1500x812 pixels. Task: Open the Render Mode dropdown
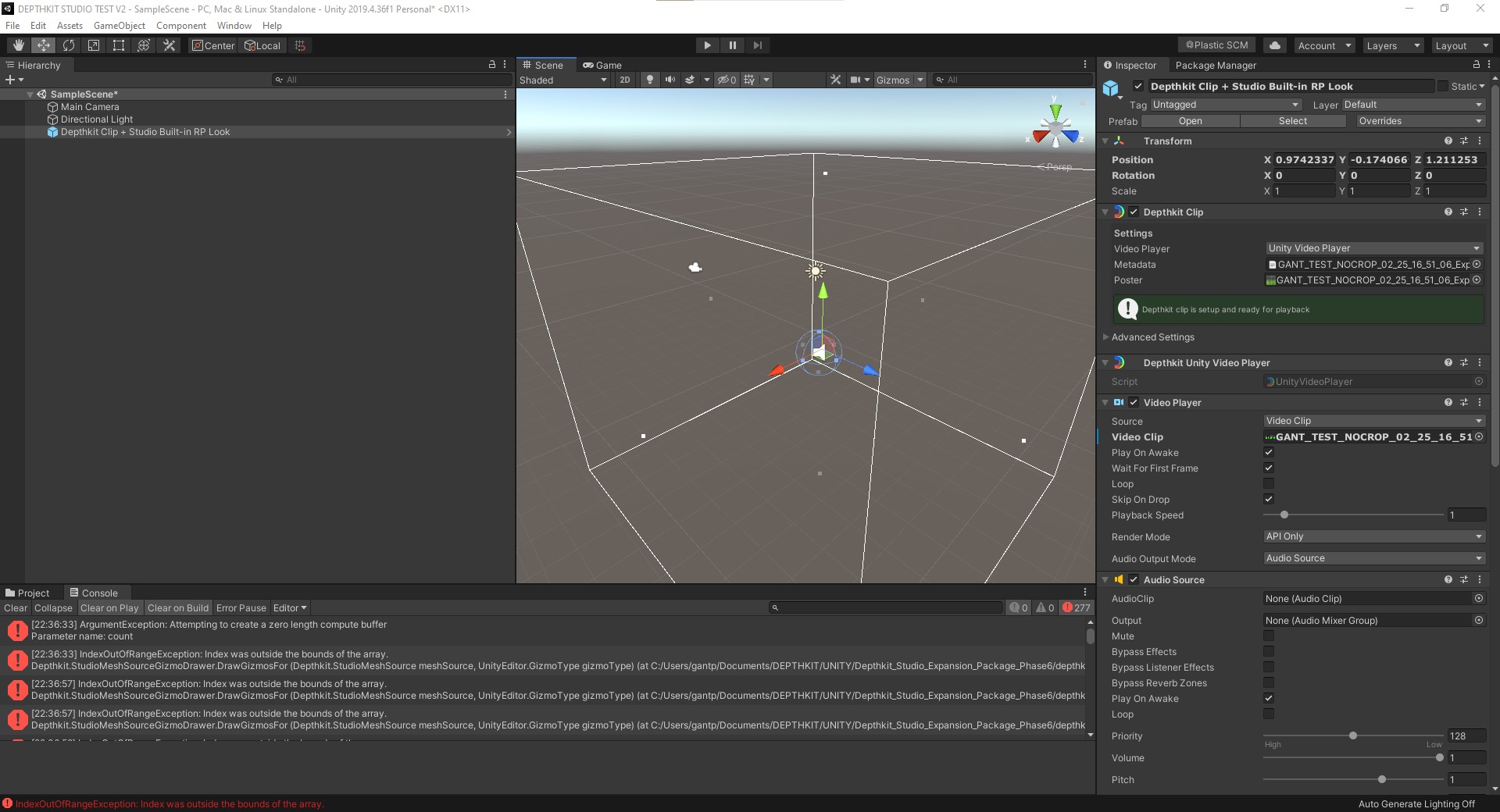point(1373,536)
